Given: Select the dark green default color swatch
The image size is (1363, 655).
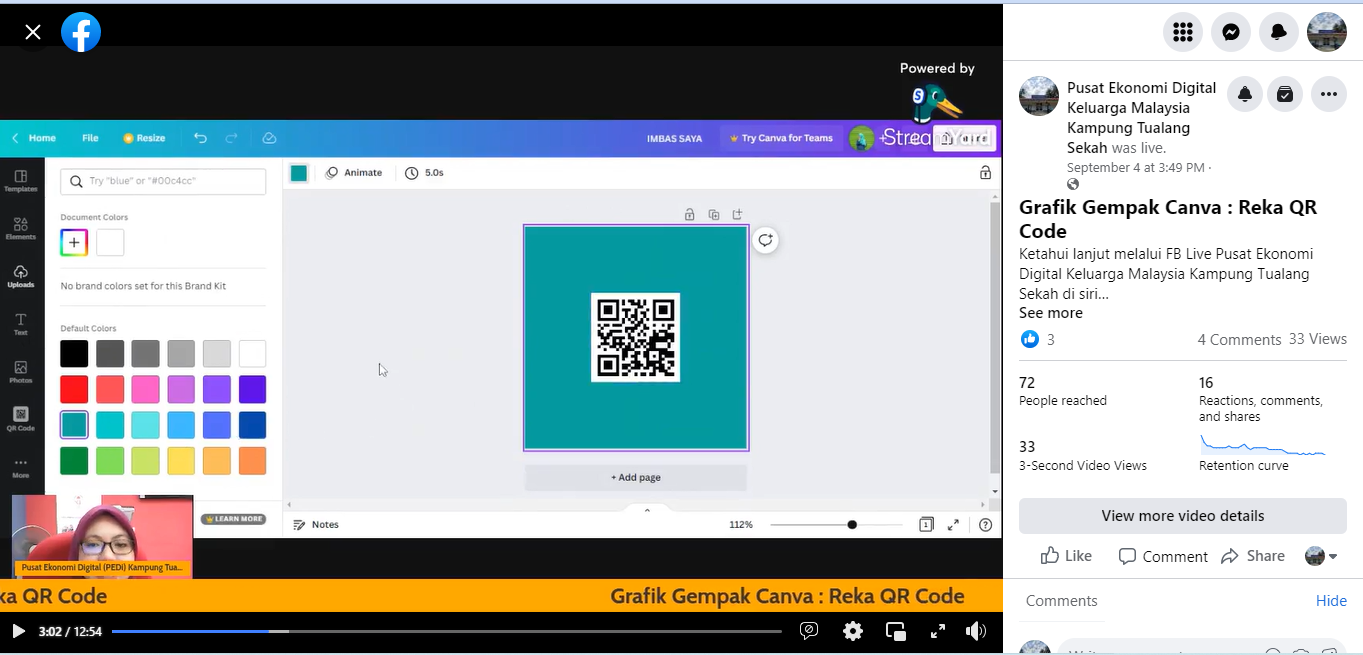Looking at the screenshot, I should click(74, 461).
